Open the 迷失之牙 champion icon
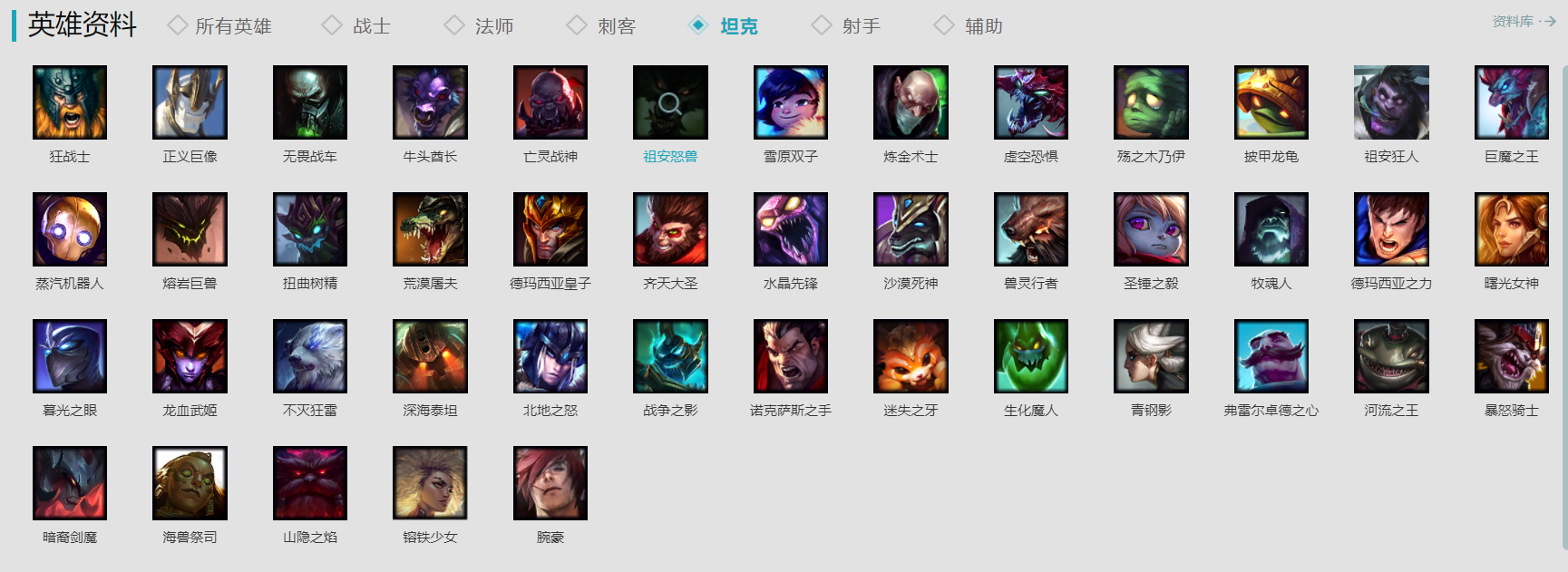This screenshot has width=1568, height=572. [x=911, y=356]
